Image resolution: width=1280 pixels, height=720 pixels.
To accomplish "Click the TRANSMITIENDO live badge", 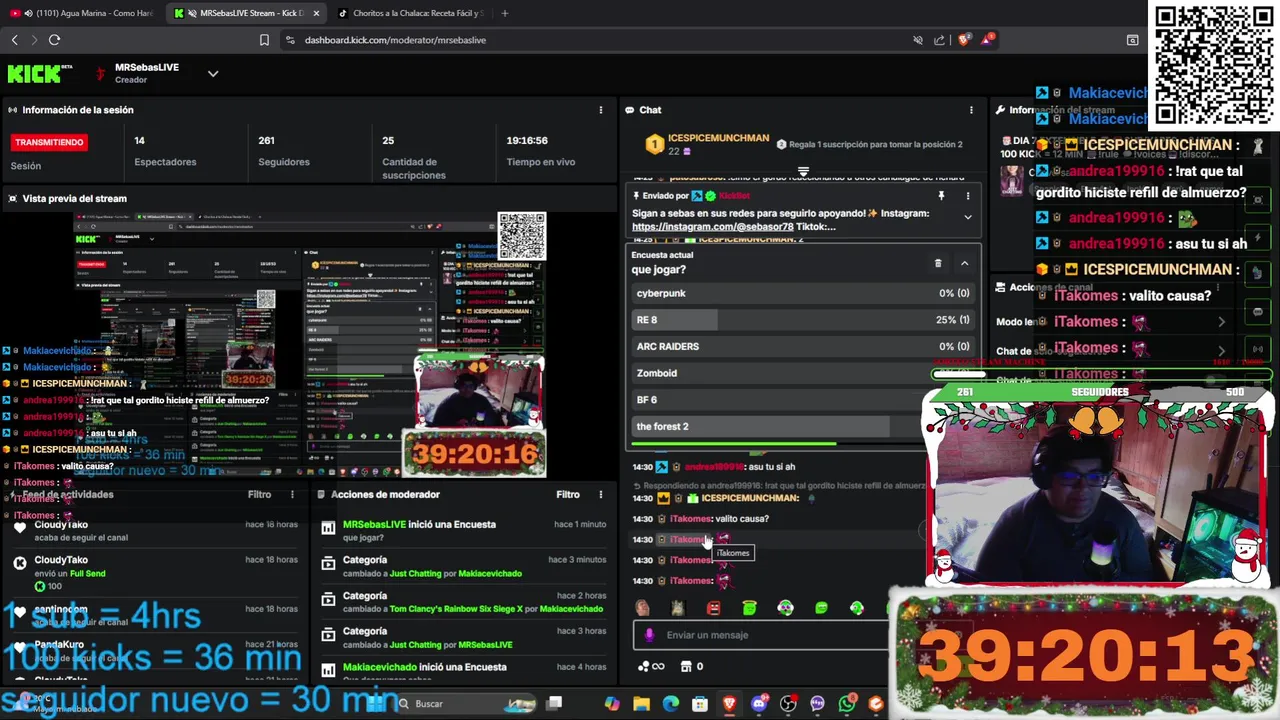I will coord(49,142).
